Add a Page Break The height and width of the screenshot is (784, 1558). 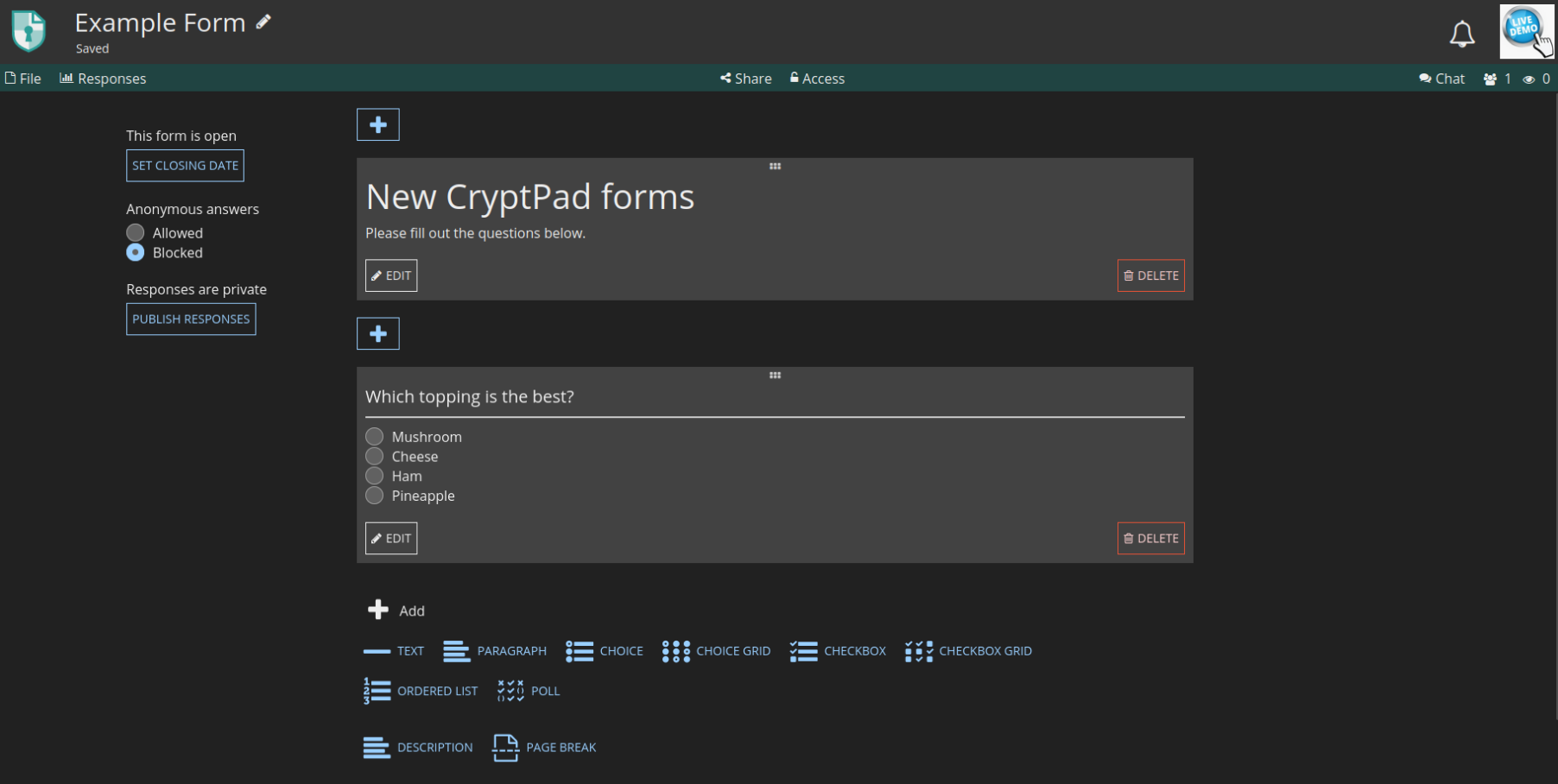tap(544, 748)
